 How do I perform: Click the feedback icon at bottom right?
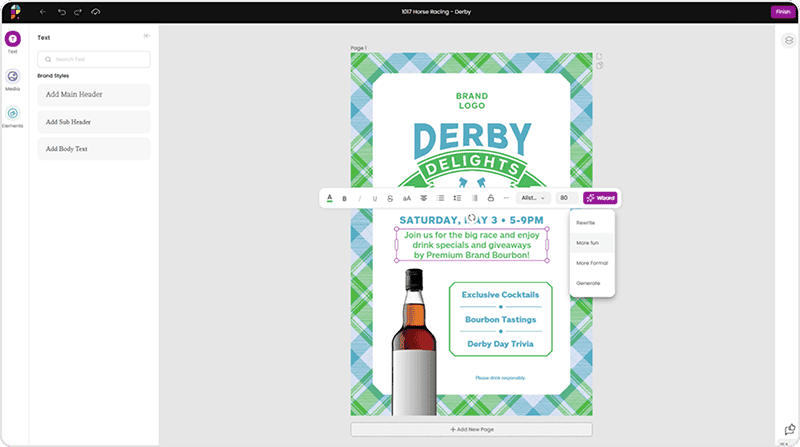pyautogui.click(x=790, y=430)
